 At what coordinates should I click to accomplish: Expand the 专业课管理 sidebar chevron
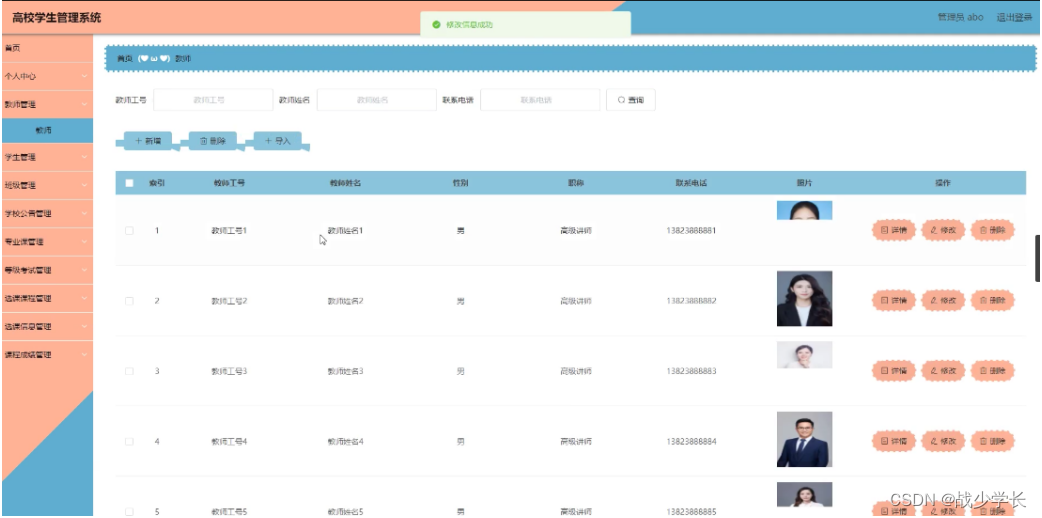(84, 242)
